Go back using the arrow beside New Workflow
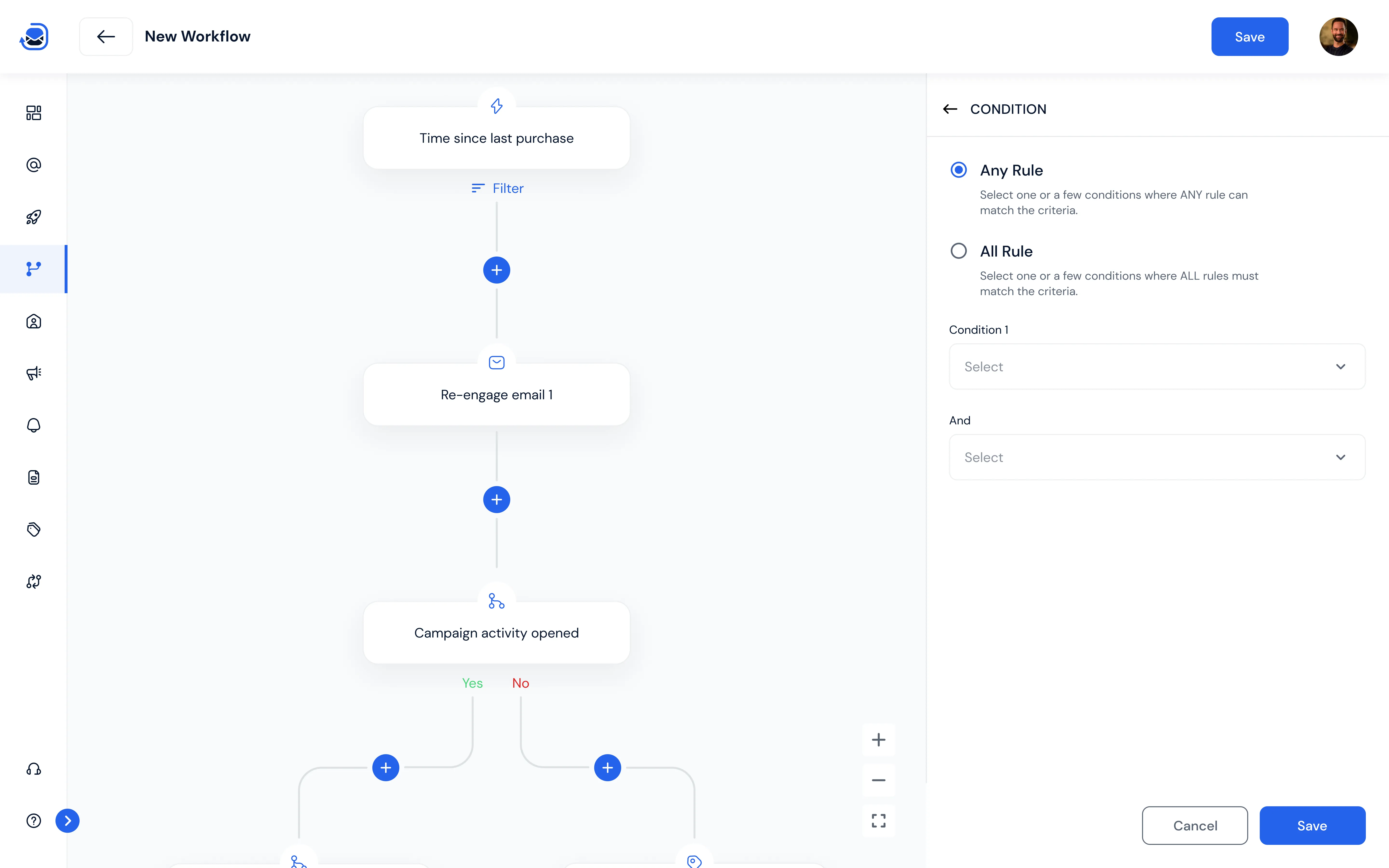The image size is (1389, 868). coord(106,37)
